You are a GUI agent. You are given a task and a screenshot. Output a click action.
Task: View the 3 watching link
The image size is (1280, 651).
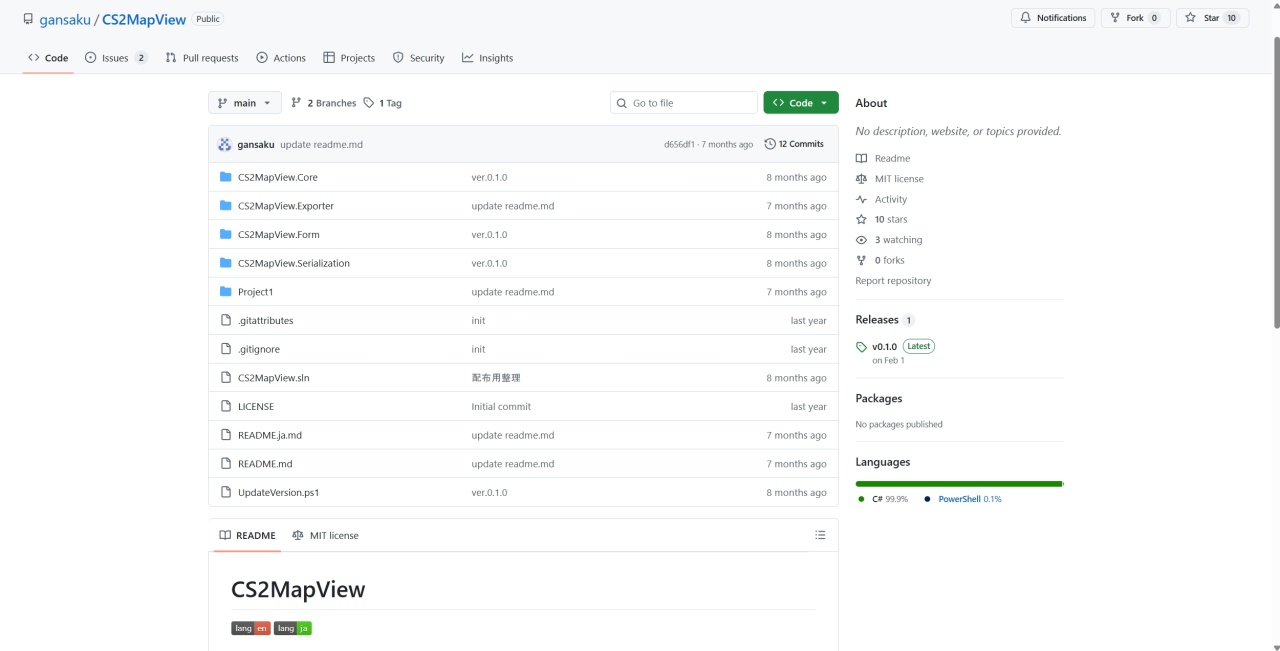coord(890,240)
